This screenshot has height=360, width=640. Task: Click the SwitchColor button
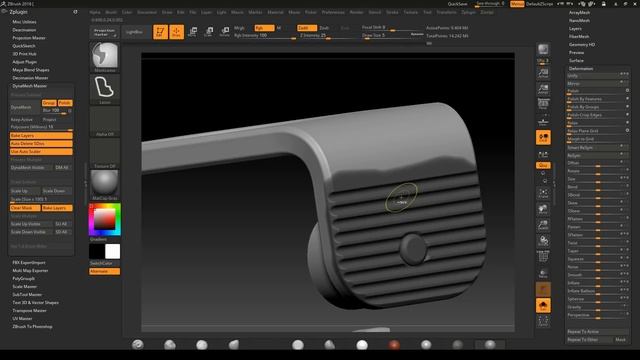104,263
